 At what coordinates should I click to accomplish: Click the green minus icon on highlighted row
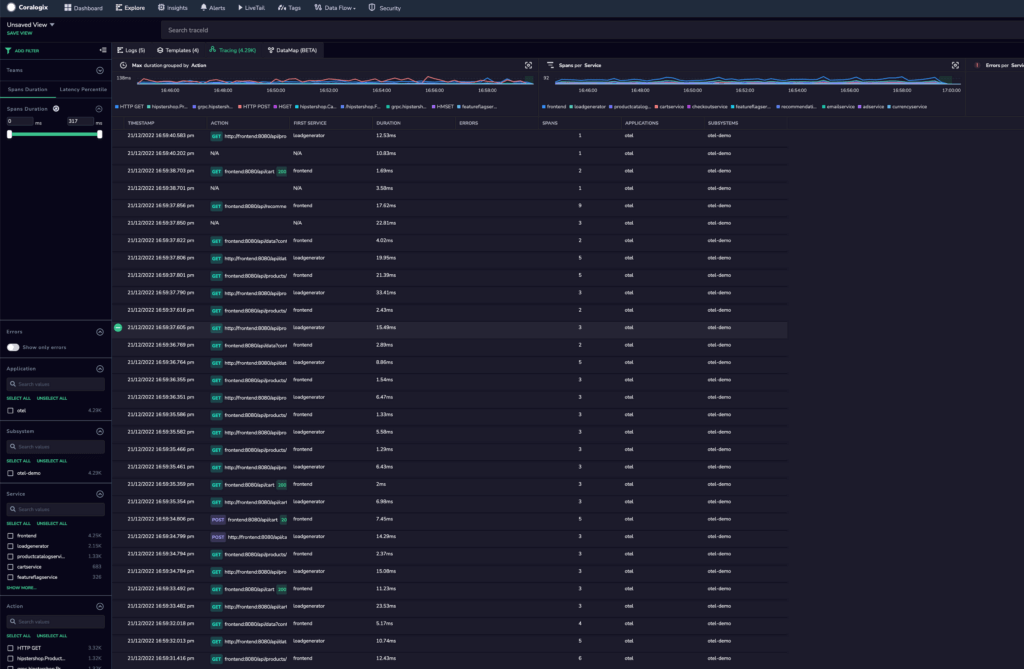pyautogui.click(x=118, y=327)
